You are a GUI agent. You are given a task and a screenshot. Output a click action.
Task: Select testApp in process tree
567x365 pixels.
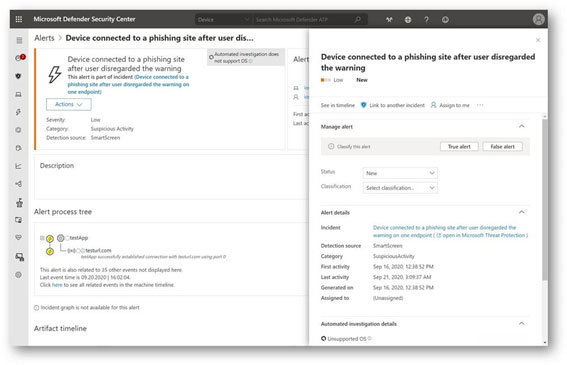click(78, 238)
